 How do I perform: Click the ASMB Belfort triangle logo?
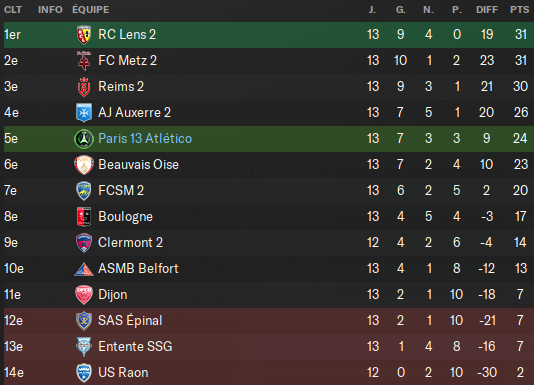[84, 269]
